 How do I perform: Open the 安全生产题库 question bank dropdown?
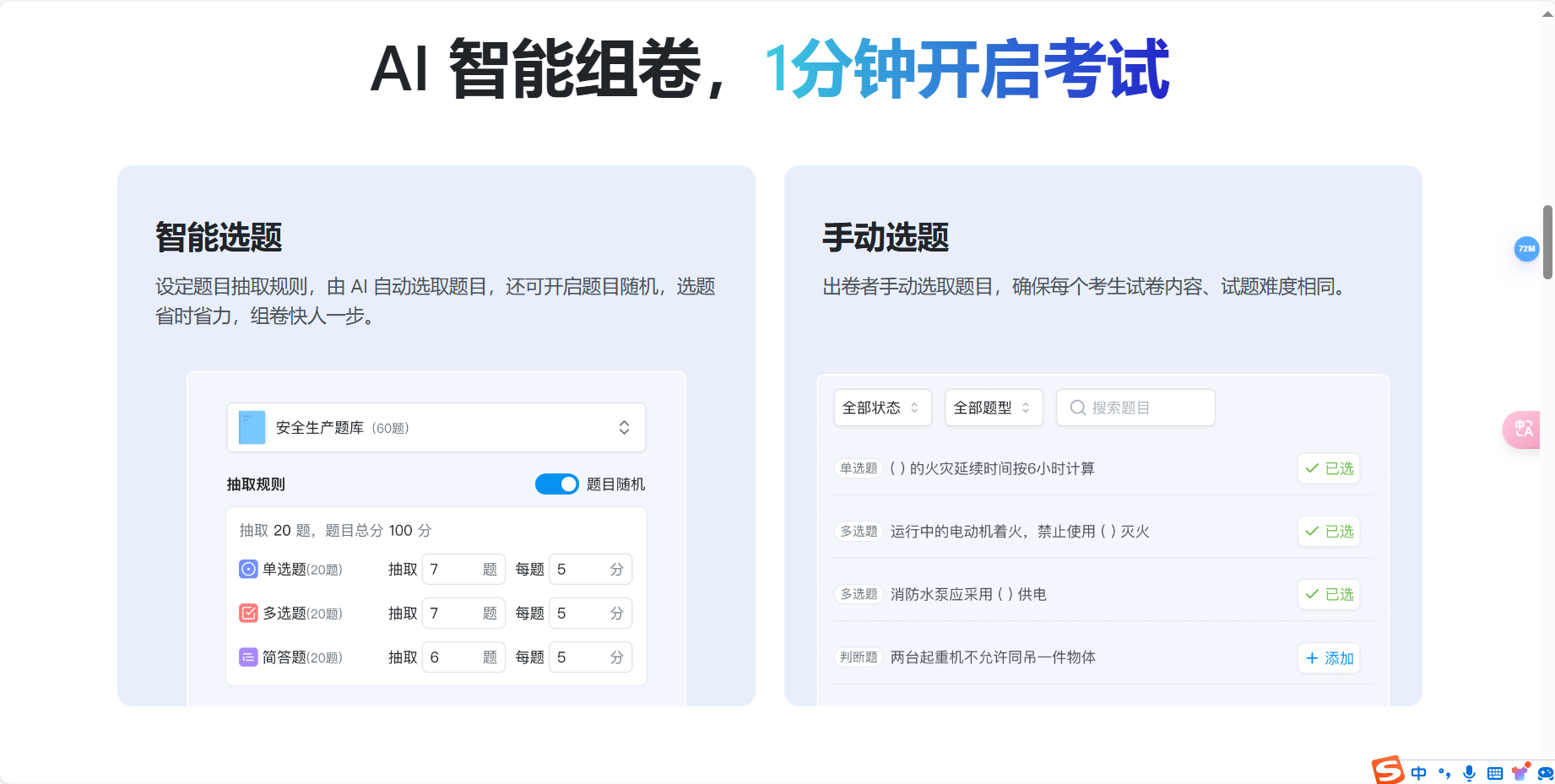click(436, 427)
